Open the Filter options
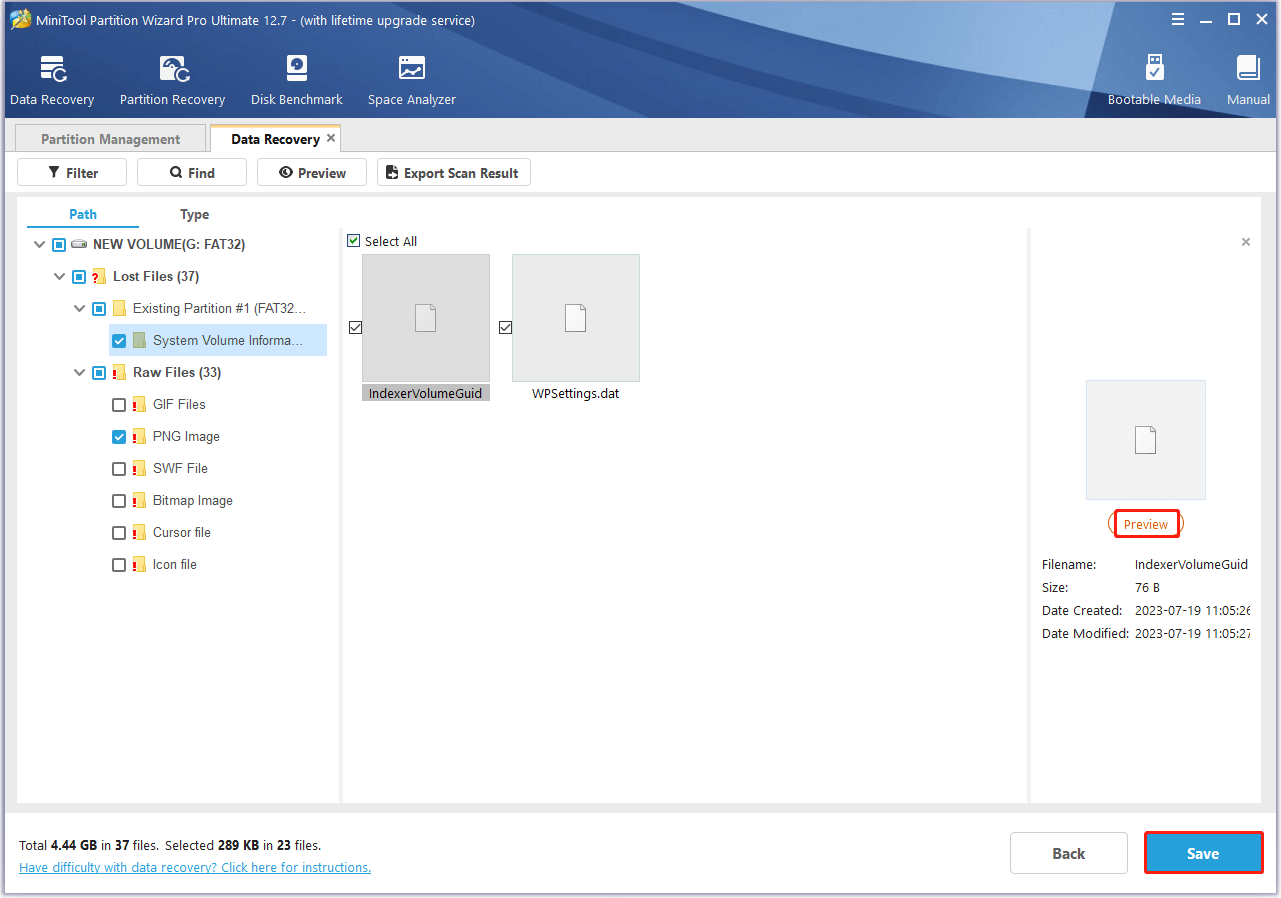This screenshot has height=898, width=1281. pyautogui.click(x=72, y=172)
